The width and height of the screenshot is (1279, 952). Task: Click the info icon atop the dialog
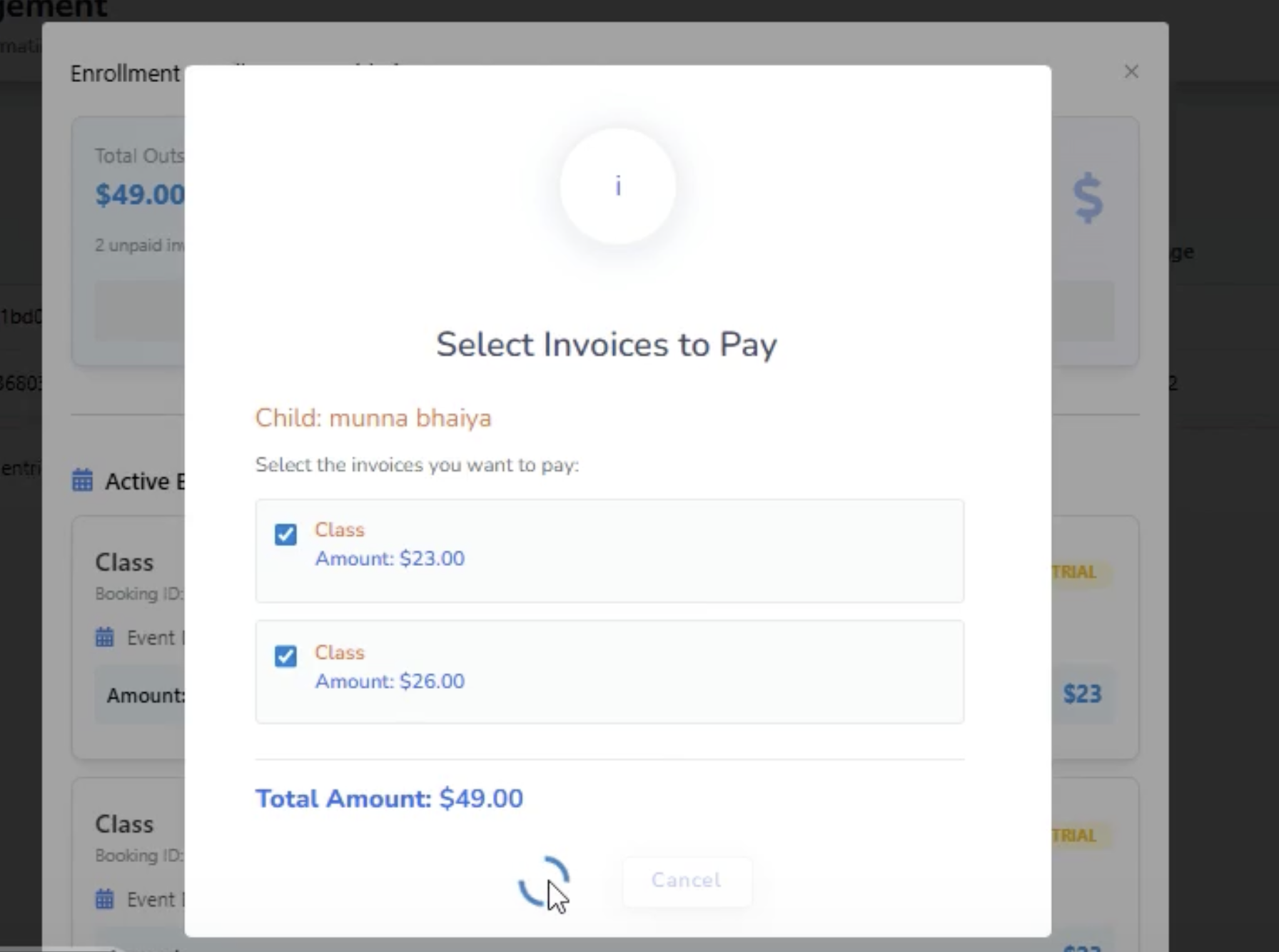[x=618, y=186]
